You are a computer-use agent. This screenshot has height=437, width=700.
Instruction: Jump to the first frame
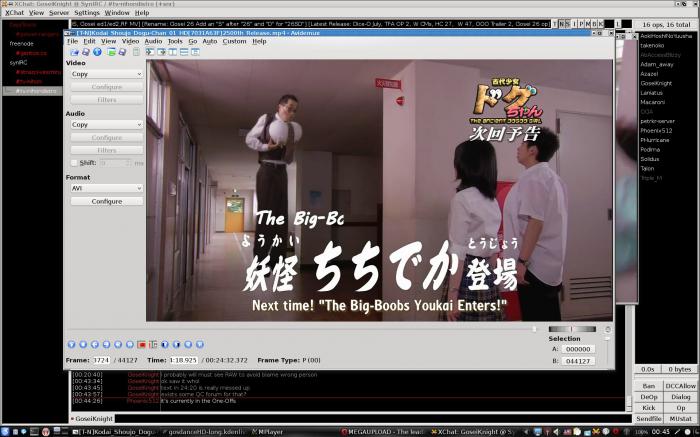click(188, 344)
